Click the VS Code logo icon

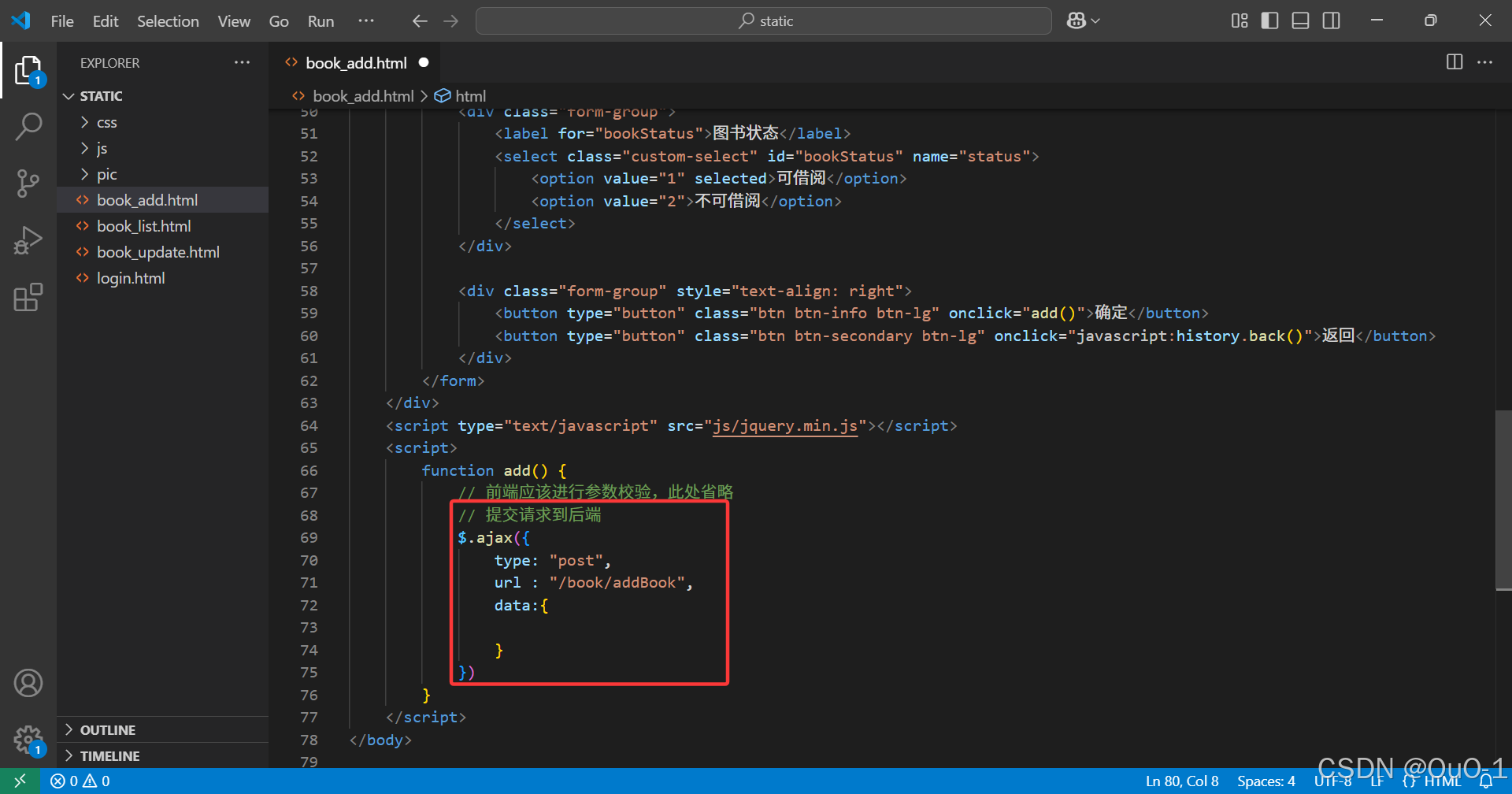coord(21,21)
